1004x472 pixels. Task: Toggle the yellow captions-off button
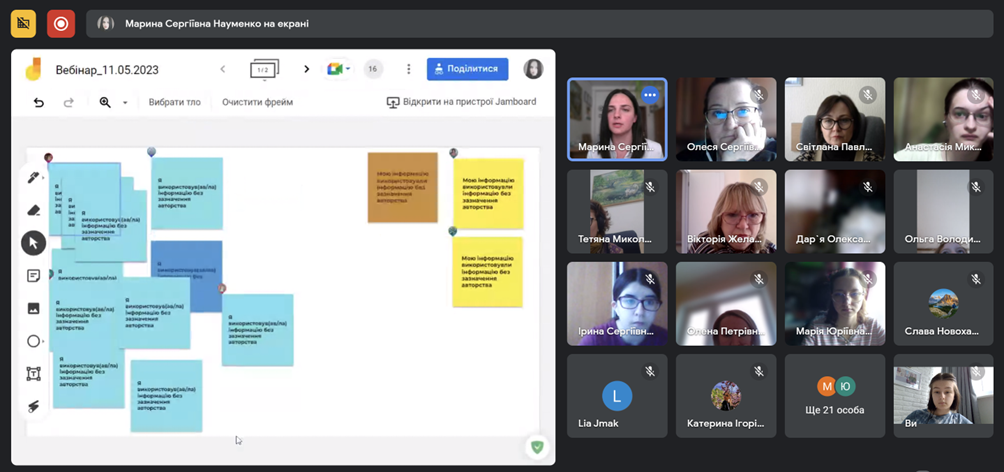[23, 23]
